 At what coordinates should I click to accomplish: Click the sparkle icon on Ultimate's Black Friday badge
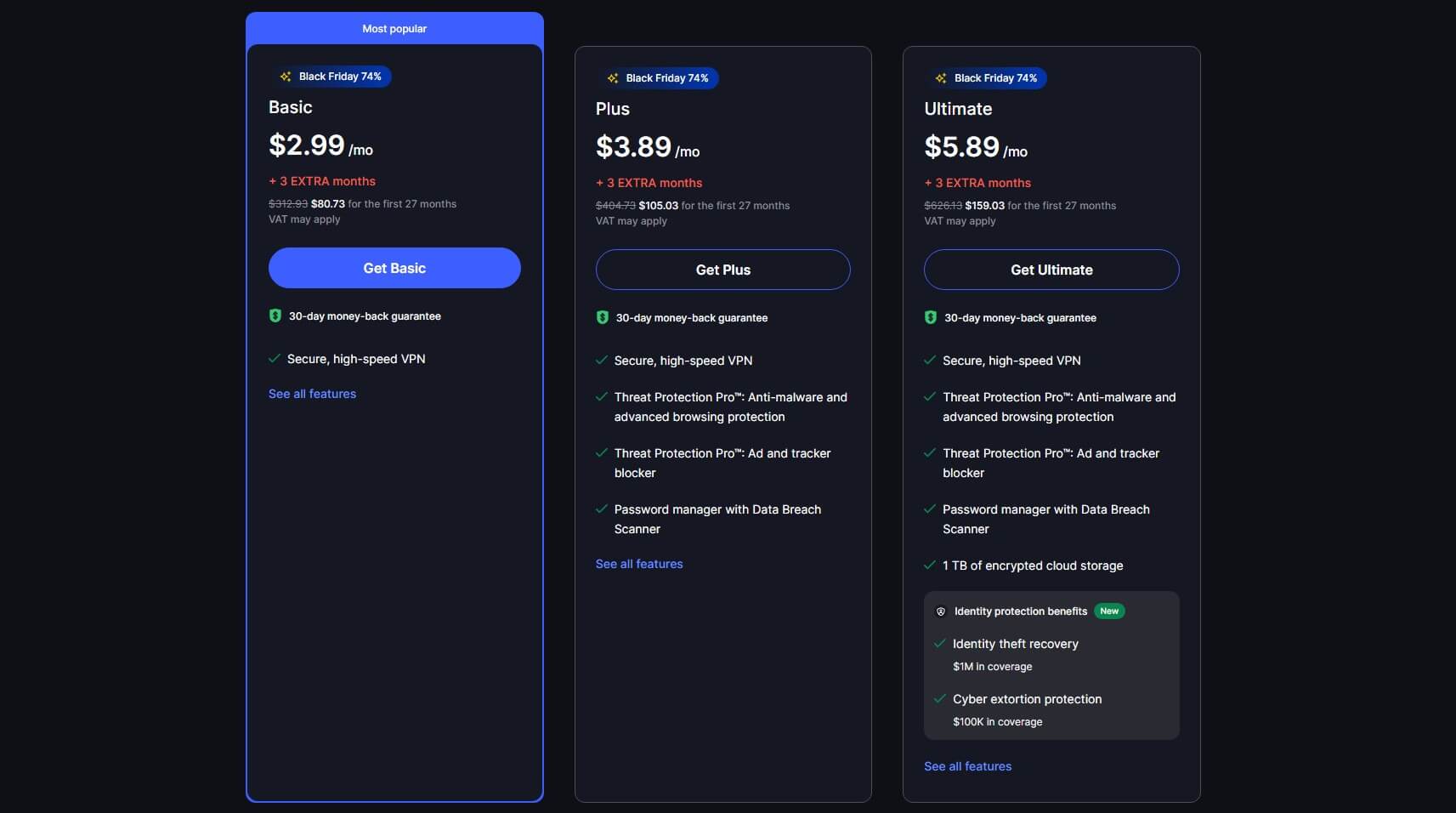pos(941,78)
